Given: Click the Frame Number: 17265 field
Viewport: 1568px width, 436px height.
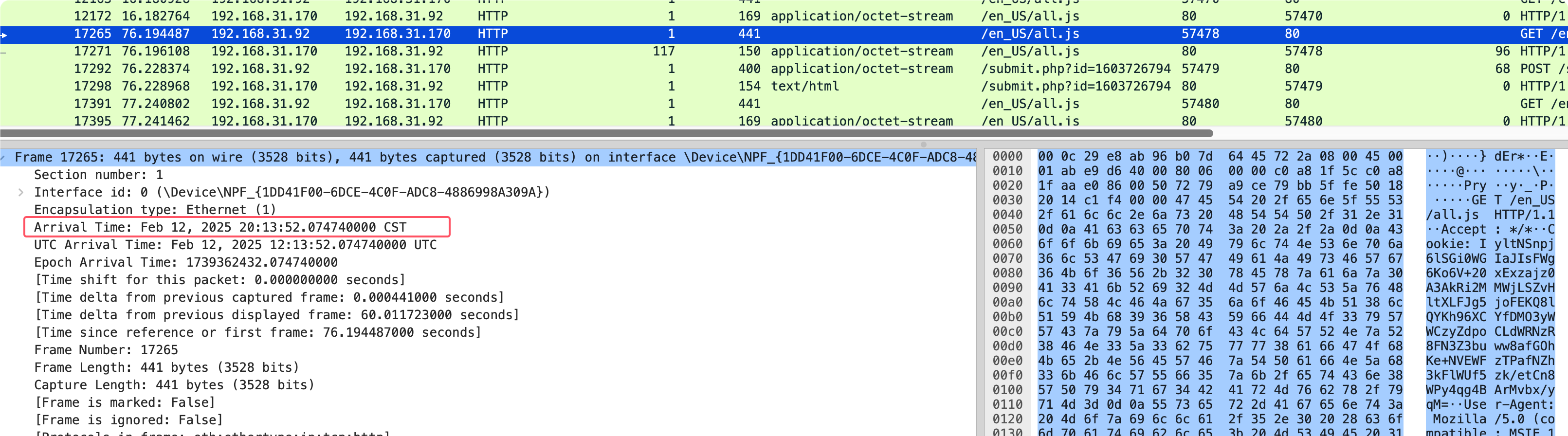Looking at the screenshot, I should pos(106,351).
